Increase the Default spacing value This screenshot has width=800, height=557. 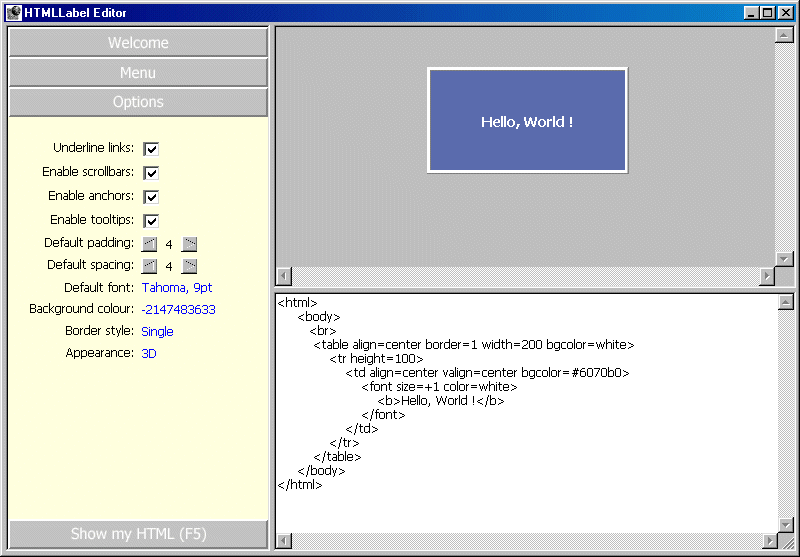(189, 266)
